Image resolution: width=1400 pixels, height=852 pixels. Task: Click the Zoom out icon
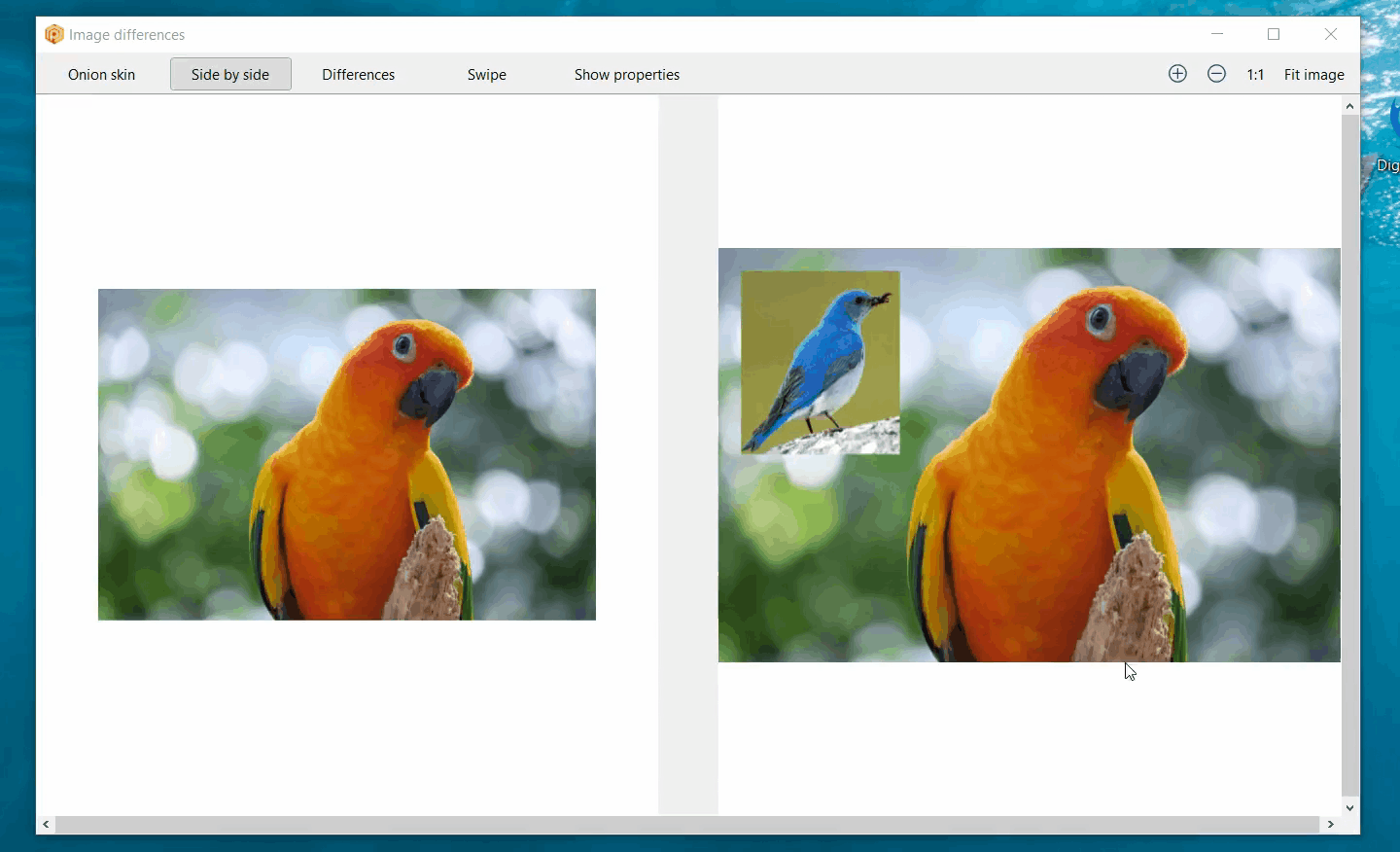coord(1216,73)
